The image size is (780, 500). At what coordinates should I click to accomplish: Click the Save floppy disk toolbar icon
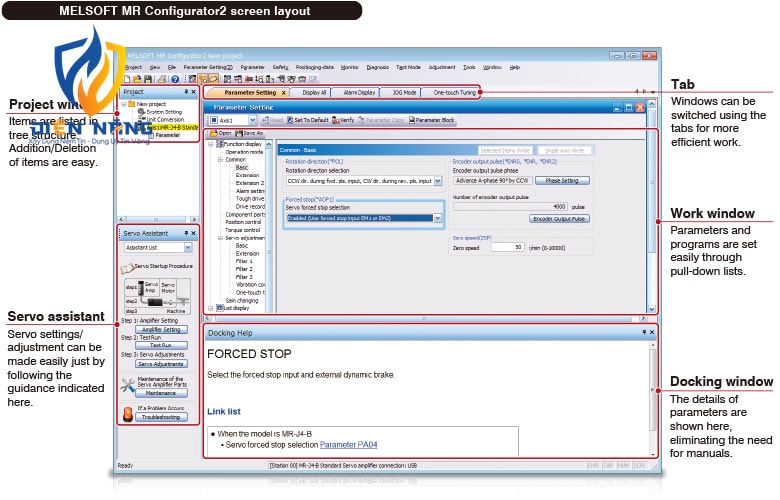click(x=148, y=79)
